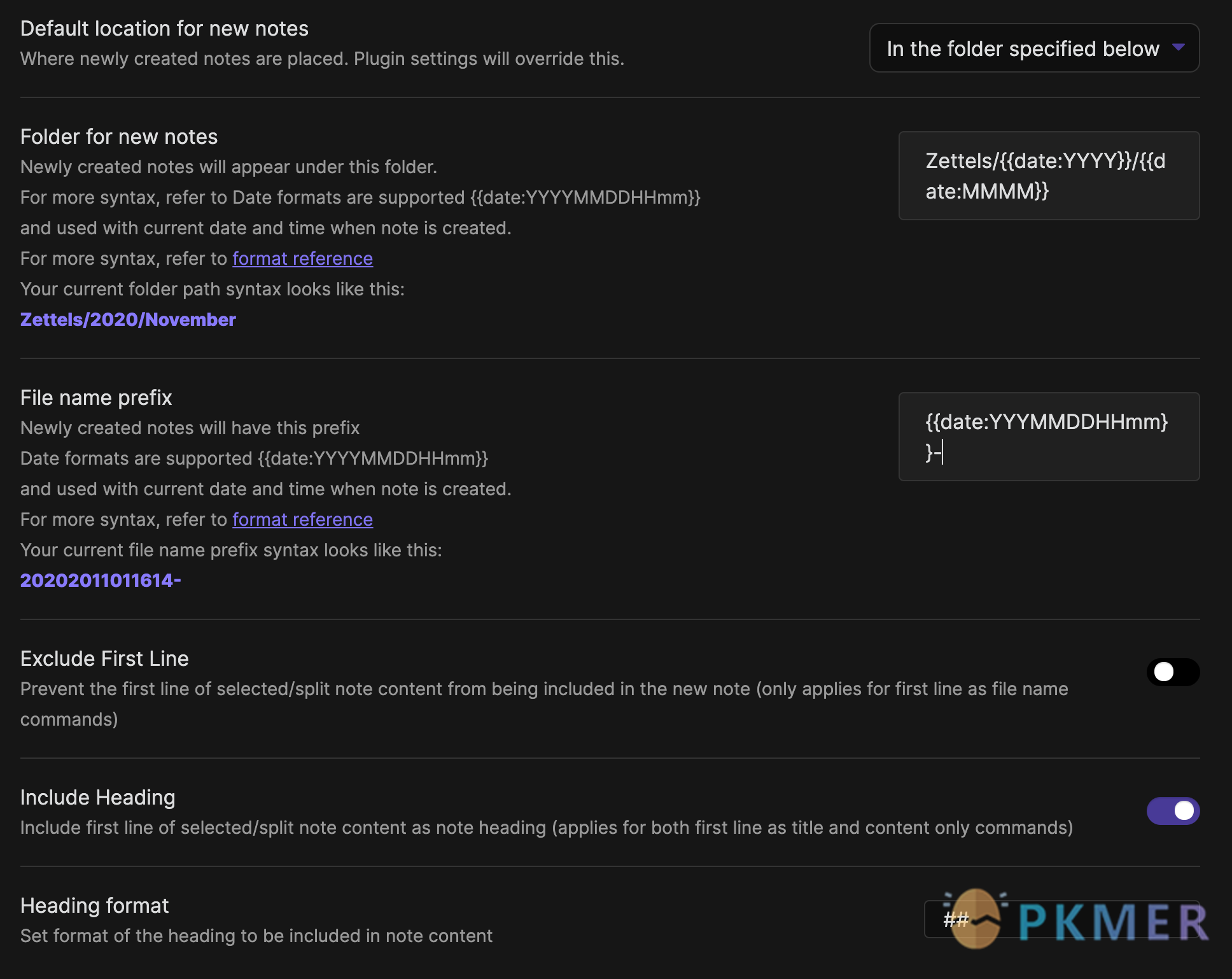Click the Folder for new notes path field
Viewport: 1232px width, 979px height.
coord(1049,176)
